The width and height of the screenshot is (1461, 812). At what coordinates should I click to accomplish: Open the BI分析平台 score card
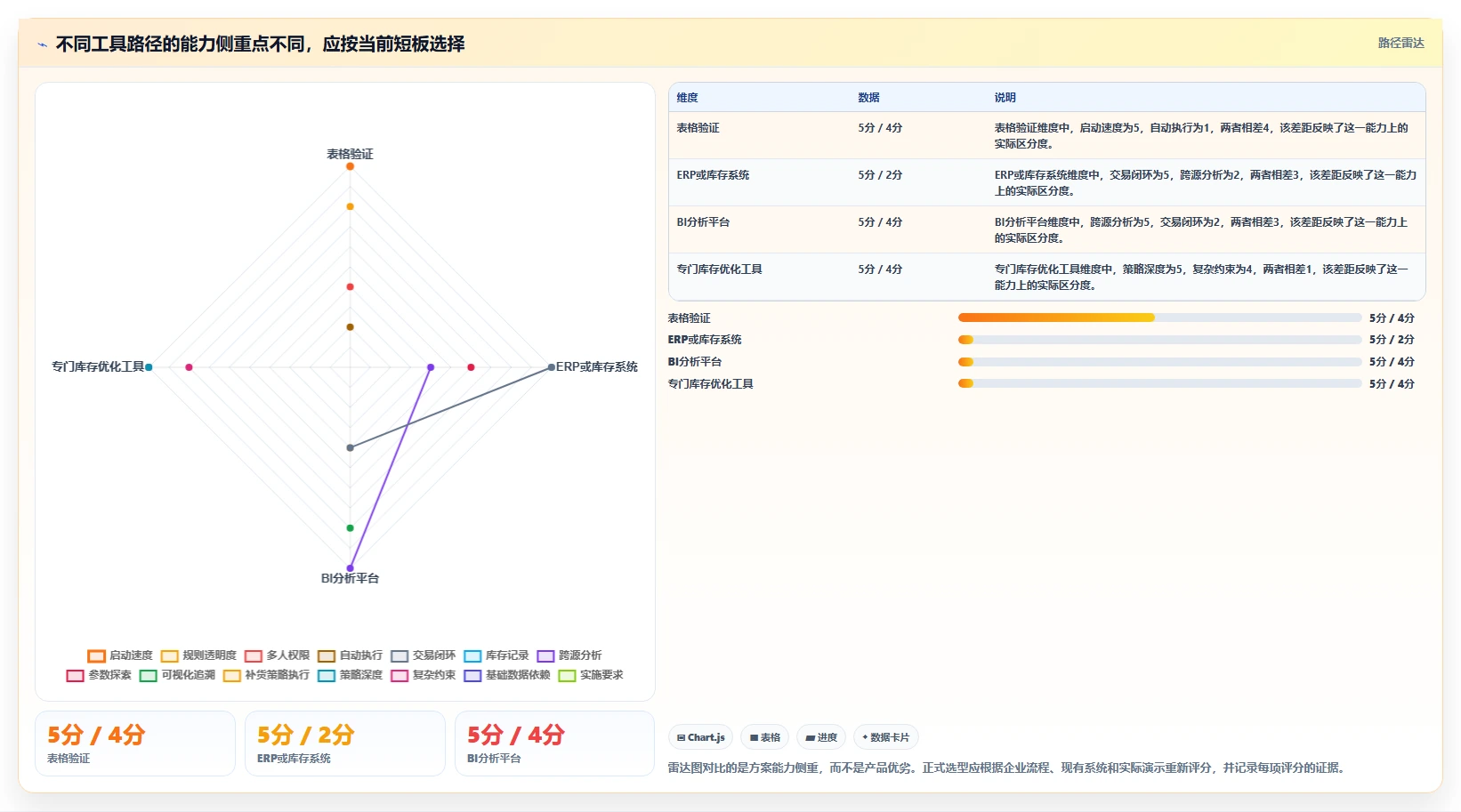[x=554, y=744]
